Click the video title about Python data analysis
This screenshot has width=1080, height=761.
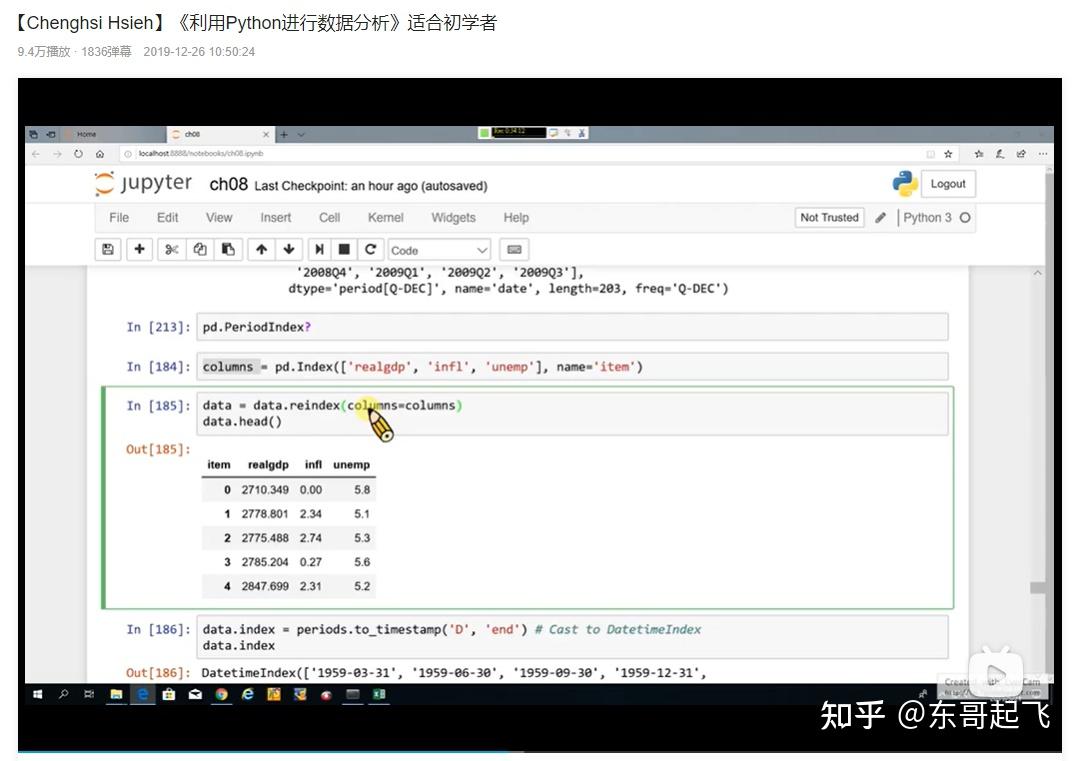click(256, 23)
